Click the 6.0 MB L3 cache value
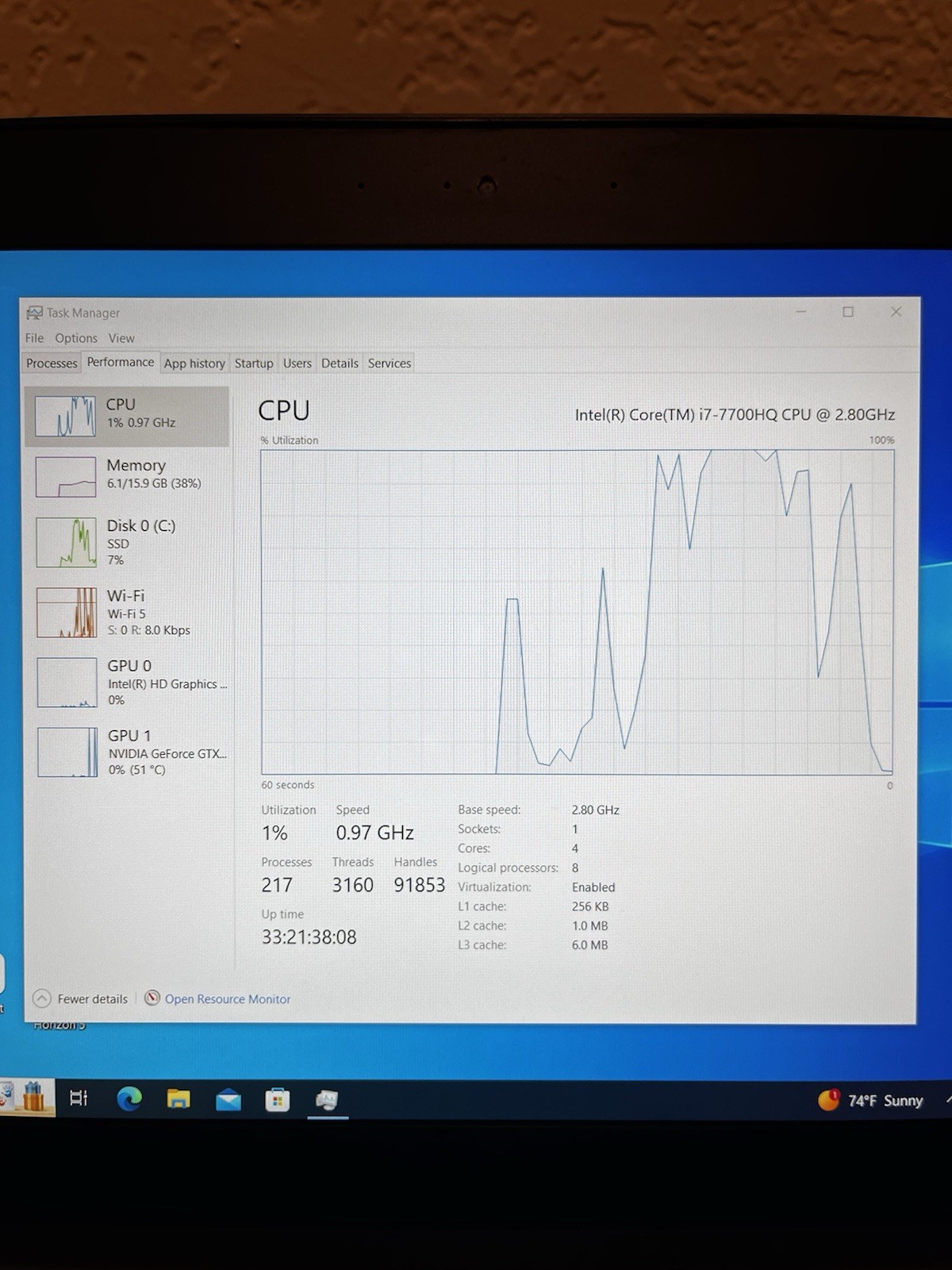The height and width of the screenshot is (1270, 952). (x=589, y=945)
